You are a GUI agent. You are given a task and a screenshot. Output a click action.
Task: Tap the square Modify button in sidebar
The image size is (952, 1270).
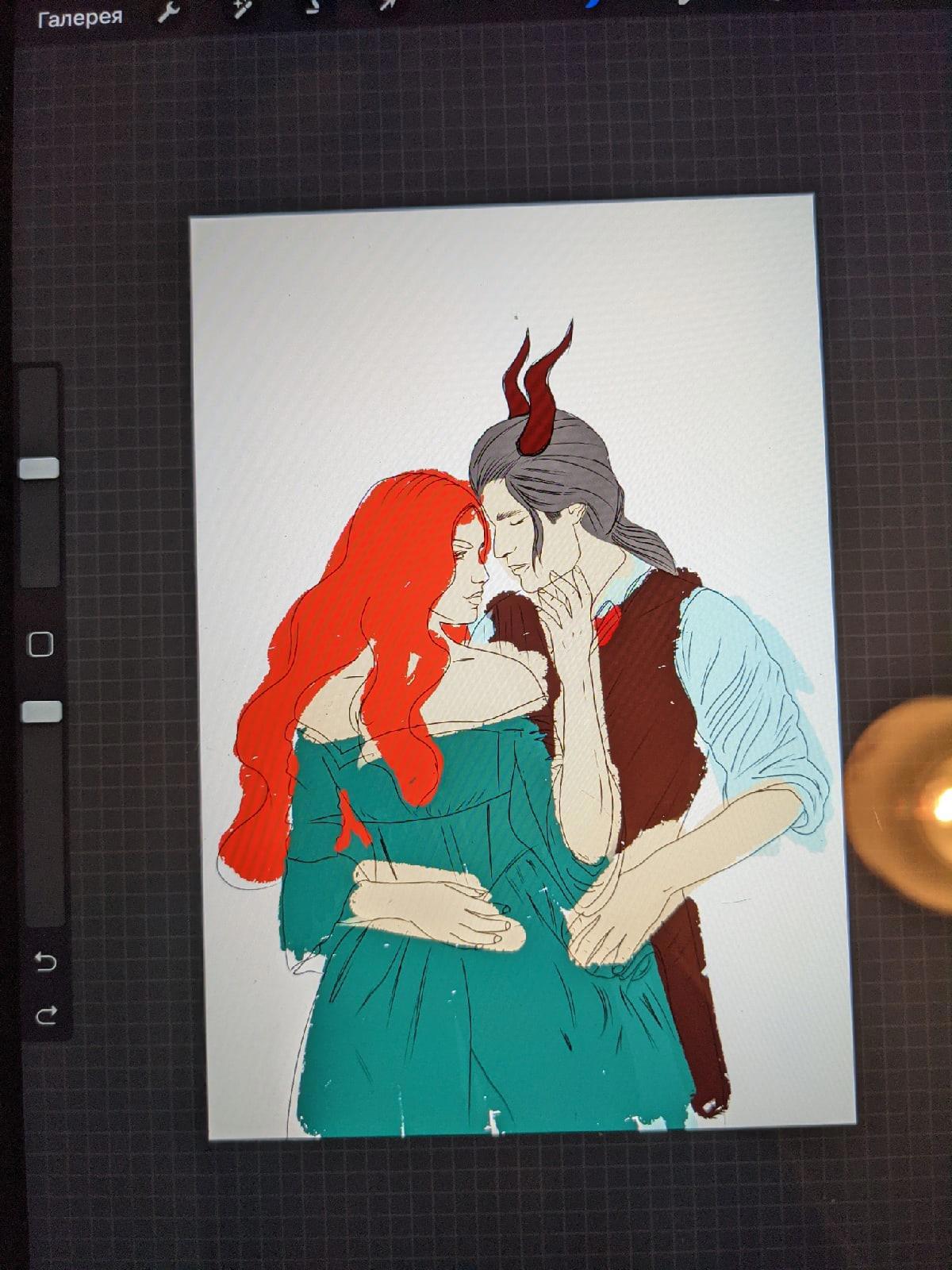[40, 645]
